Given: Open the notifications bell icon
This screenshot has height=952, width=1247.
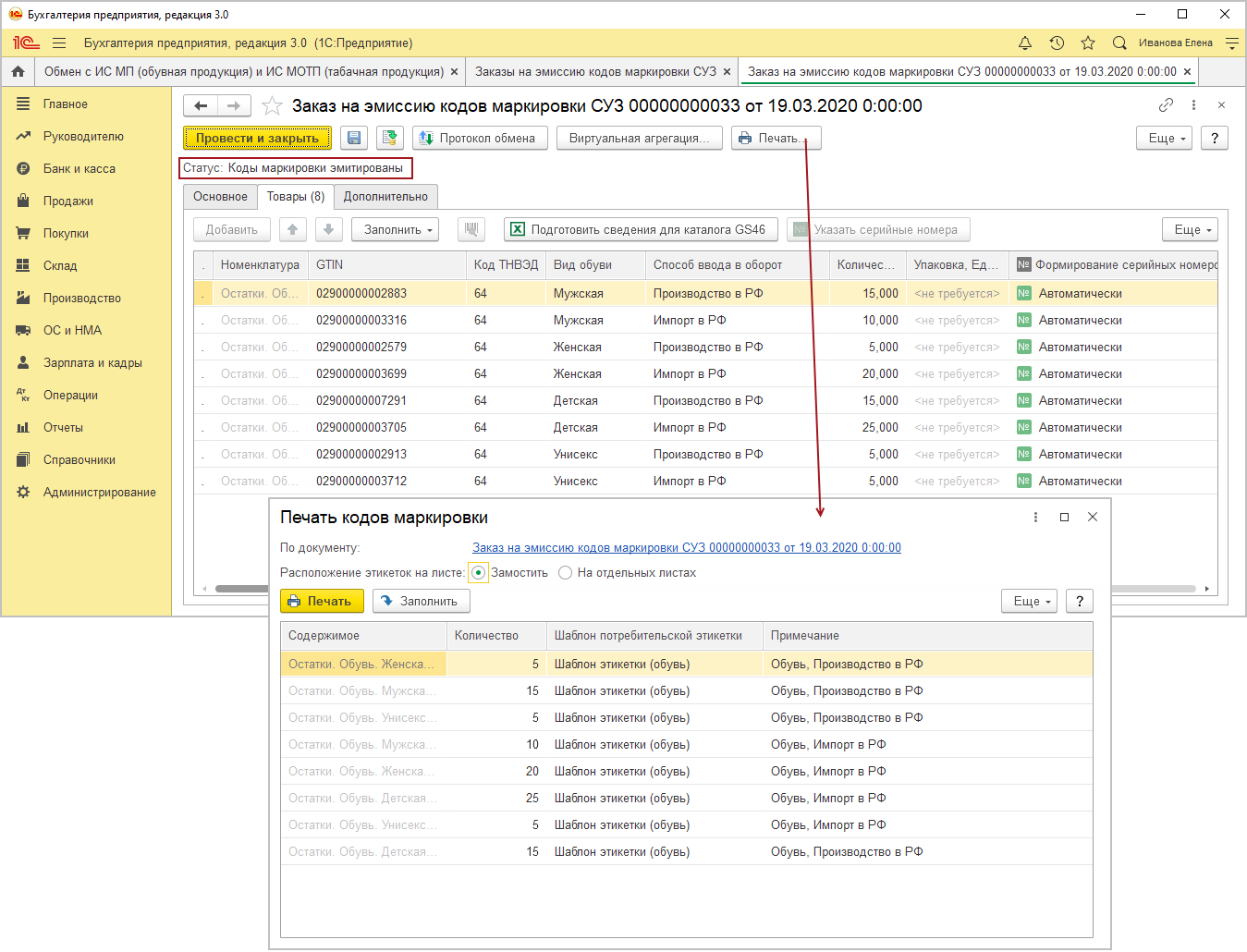Looking at the screenshot, I should tap(1025, 43).
